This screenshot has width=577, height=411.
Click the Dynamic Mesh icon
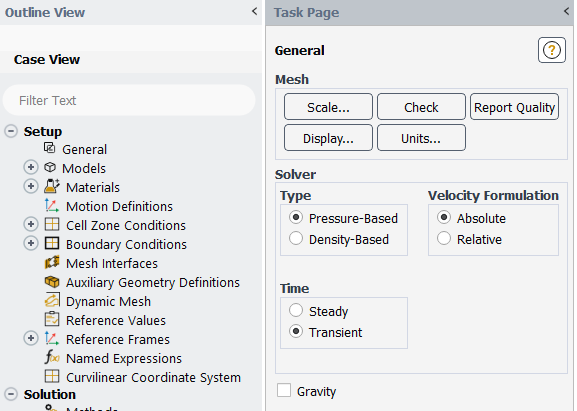tap(52, 300)
